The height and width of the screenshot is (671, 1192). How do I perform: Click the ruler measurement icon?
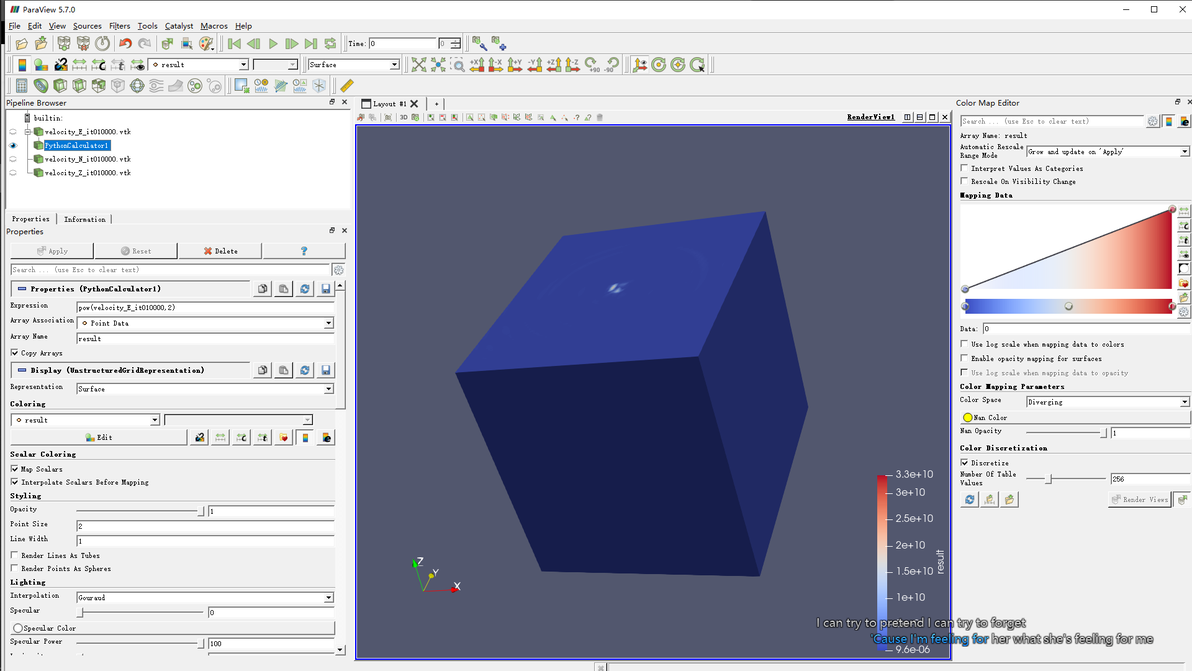346,86
